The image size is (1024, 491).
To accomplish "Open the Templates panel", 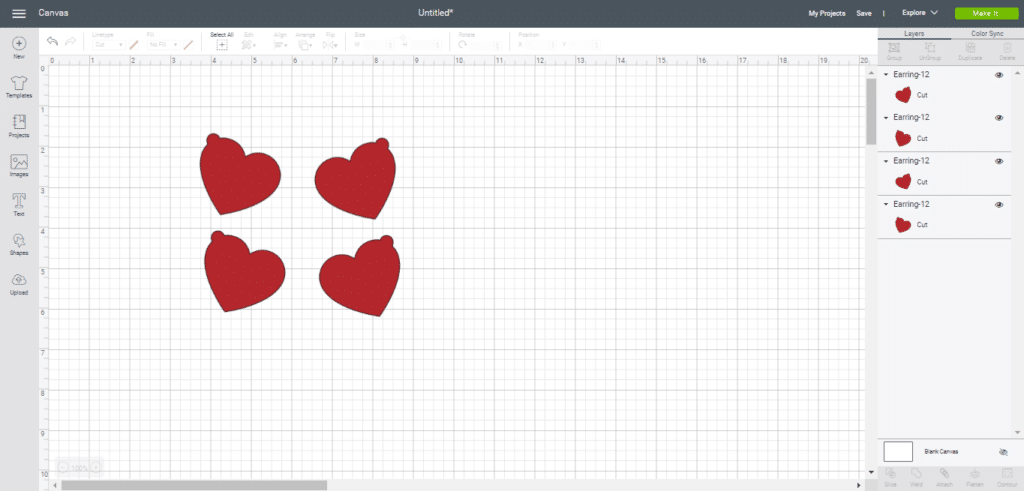I will [18, 85].
